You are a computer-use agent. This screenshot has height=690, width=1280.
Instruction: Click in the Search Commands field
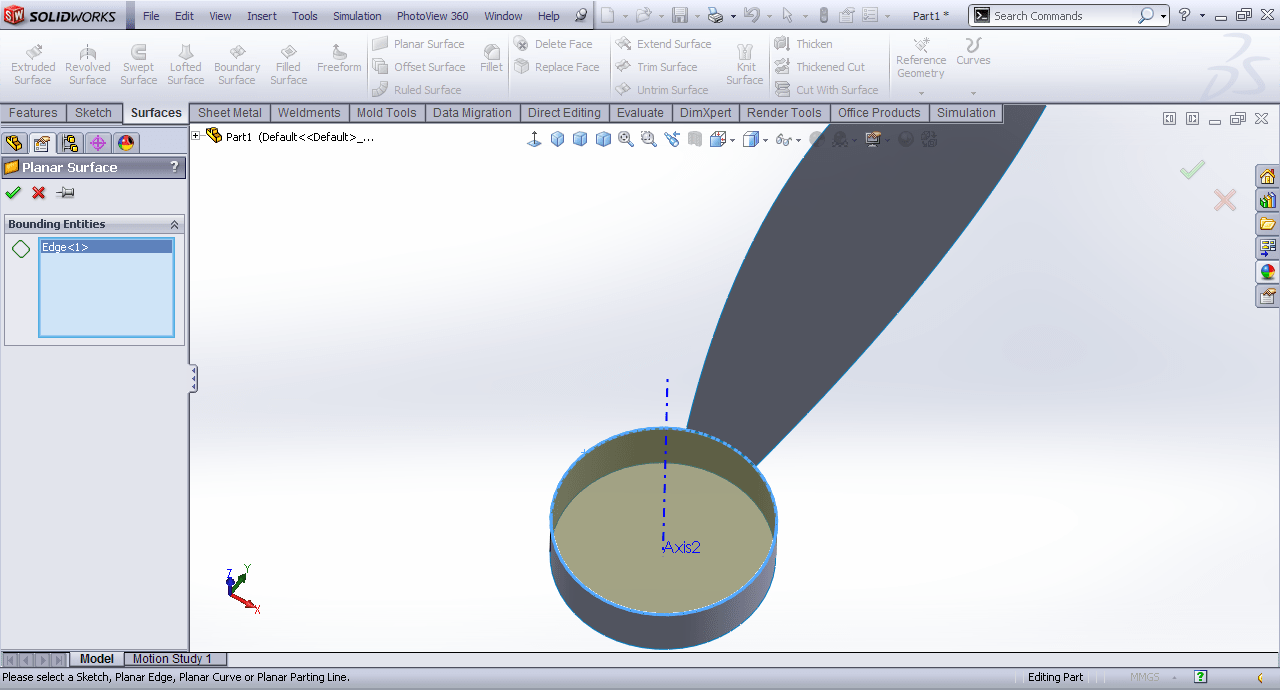[x=1063, y=16]
